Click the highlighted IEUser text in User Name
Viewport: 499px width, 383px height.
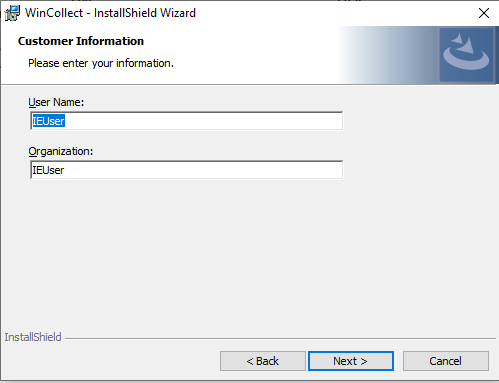tap(49, 121)
